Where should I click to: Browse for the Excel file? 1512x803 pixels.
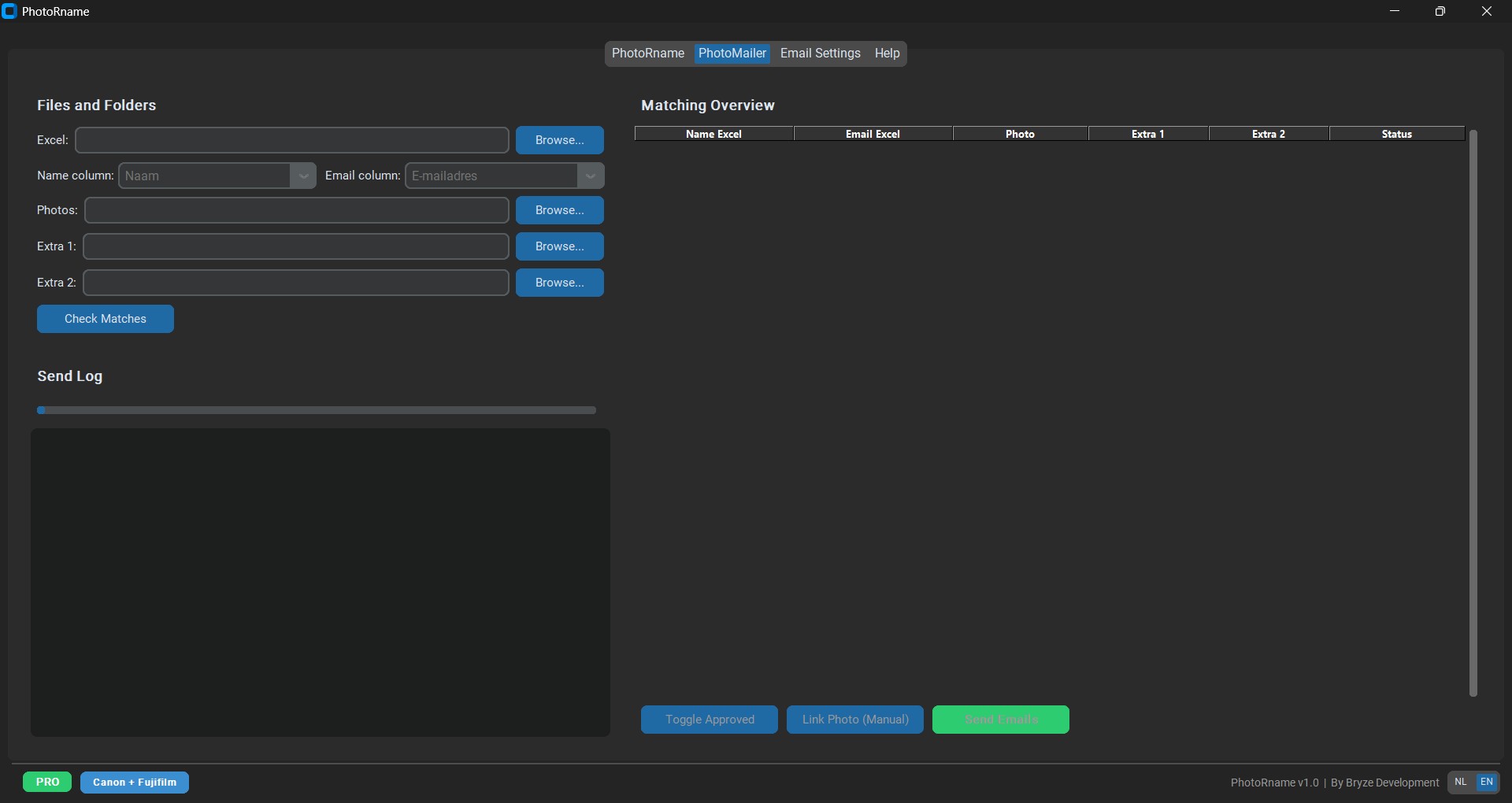[559, 140]
